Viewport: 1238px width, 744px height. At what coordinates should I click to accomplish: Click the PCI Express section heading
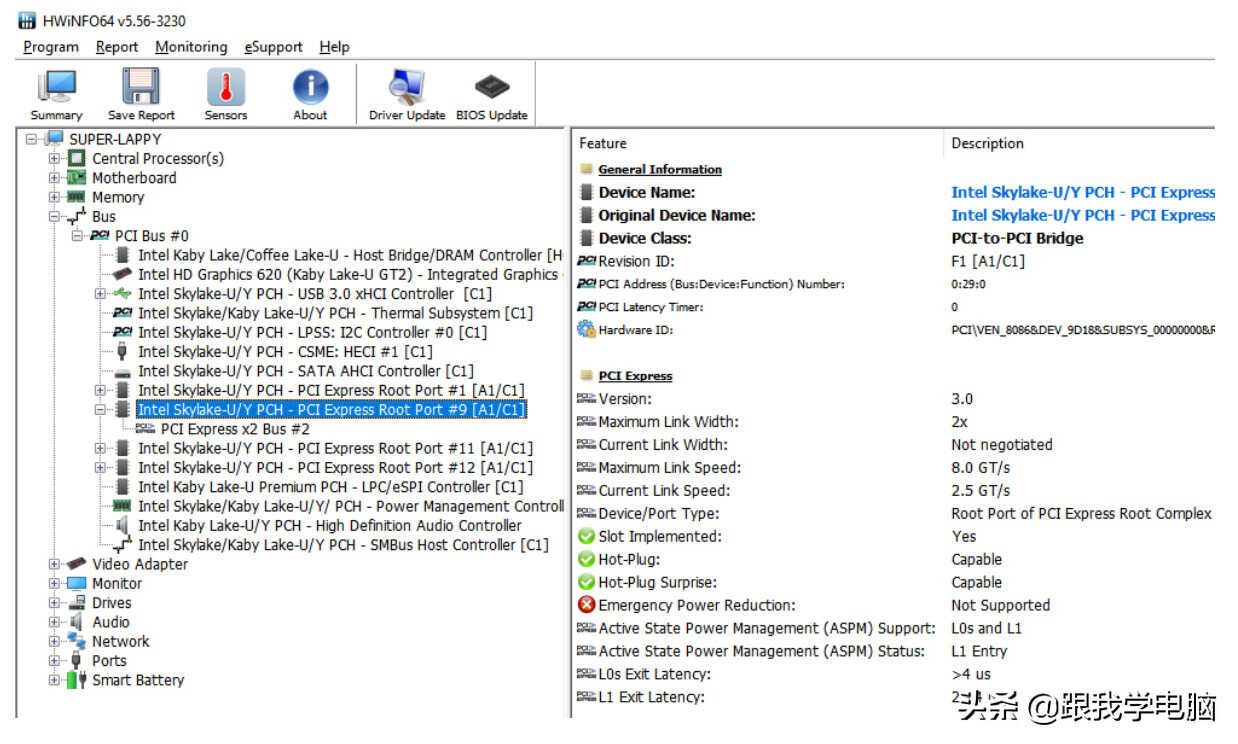pos(635,376)
